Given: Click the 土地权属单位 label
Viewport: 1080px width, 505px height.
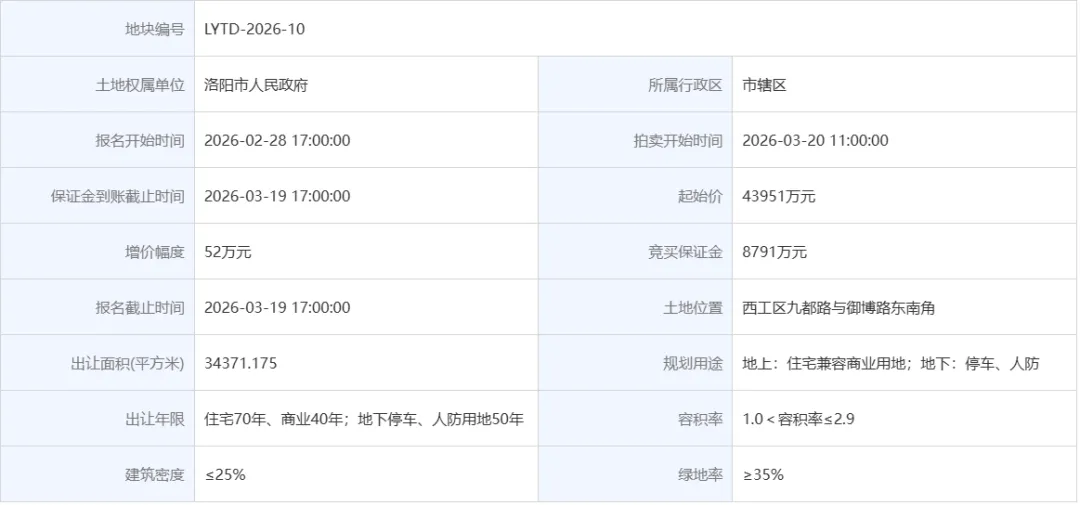Looking at the screenshot, I should (140, 85).
